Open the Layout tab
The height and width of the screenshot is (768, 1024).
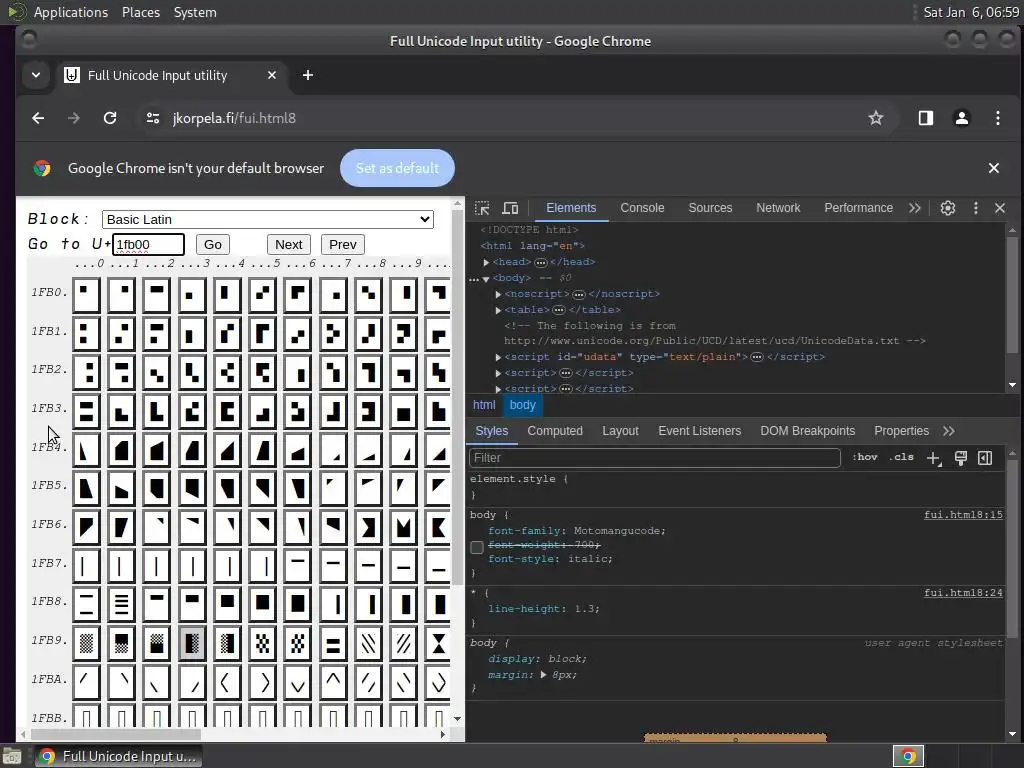tap(620, 431)
